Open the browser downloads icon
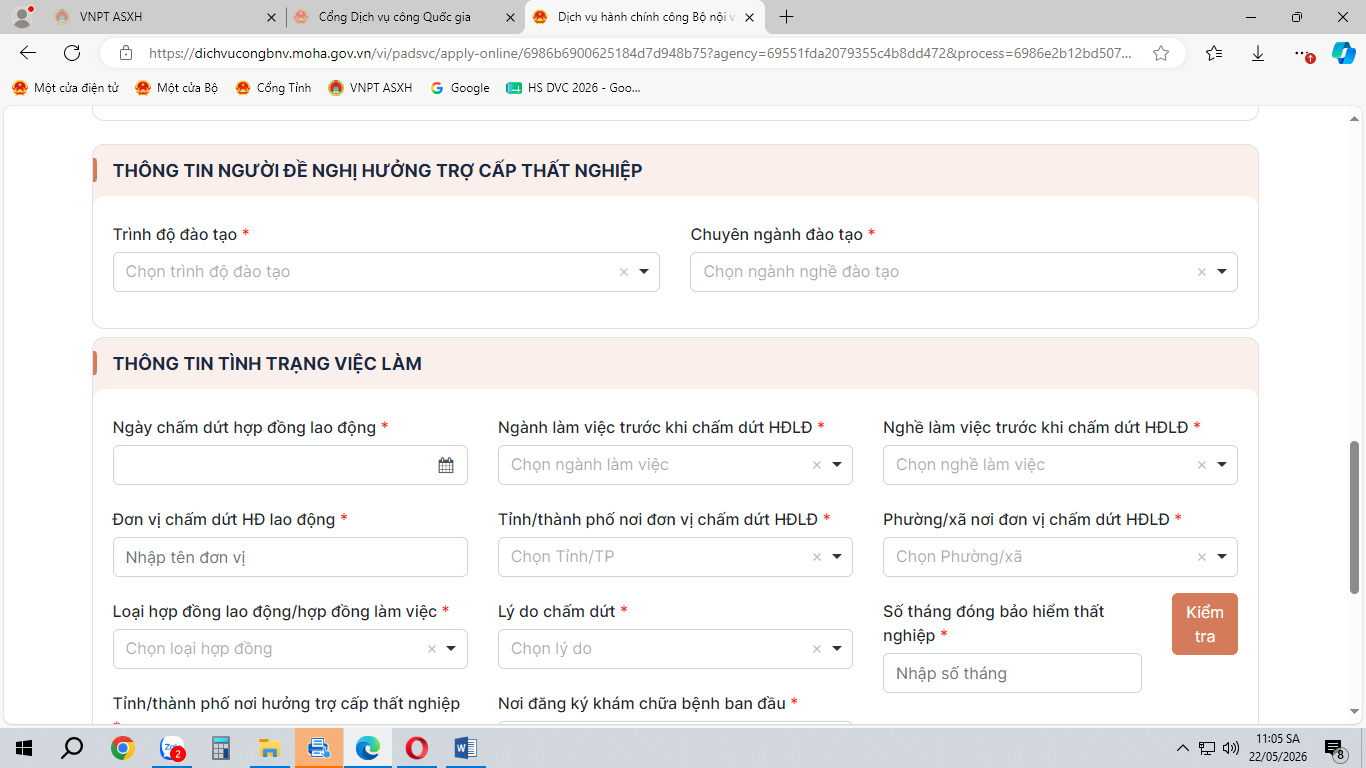This screenshot has width=1366, height=768. coord(1258,53)
